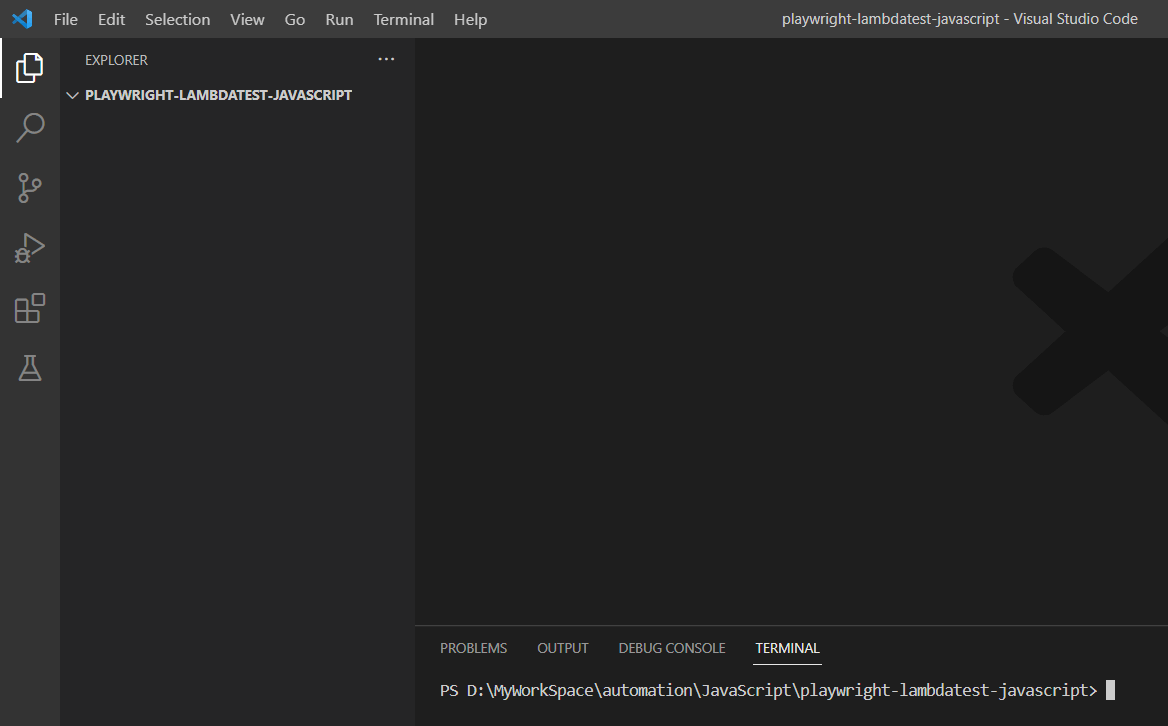Select the TERMINAL tab

(x=787, y=648)
